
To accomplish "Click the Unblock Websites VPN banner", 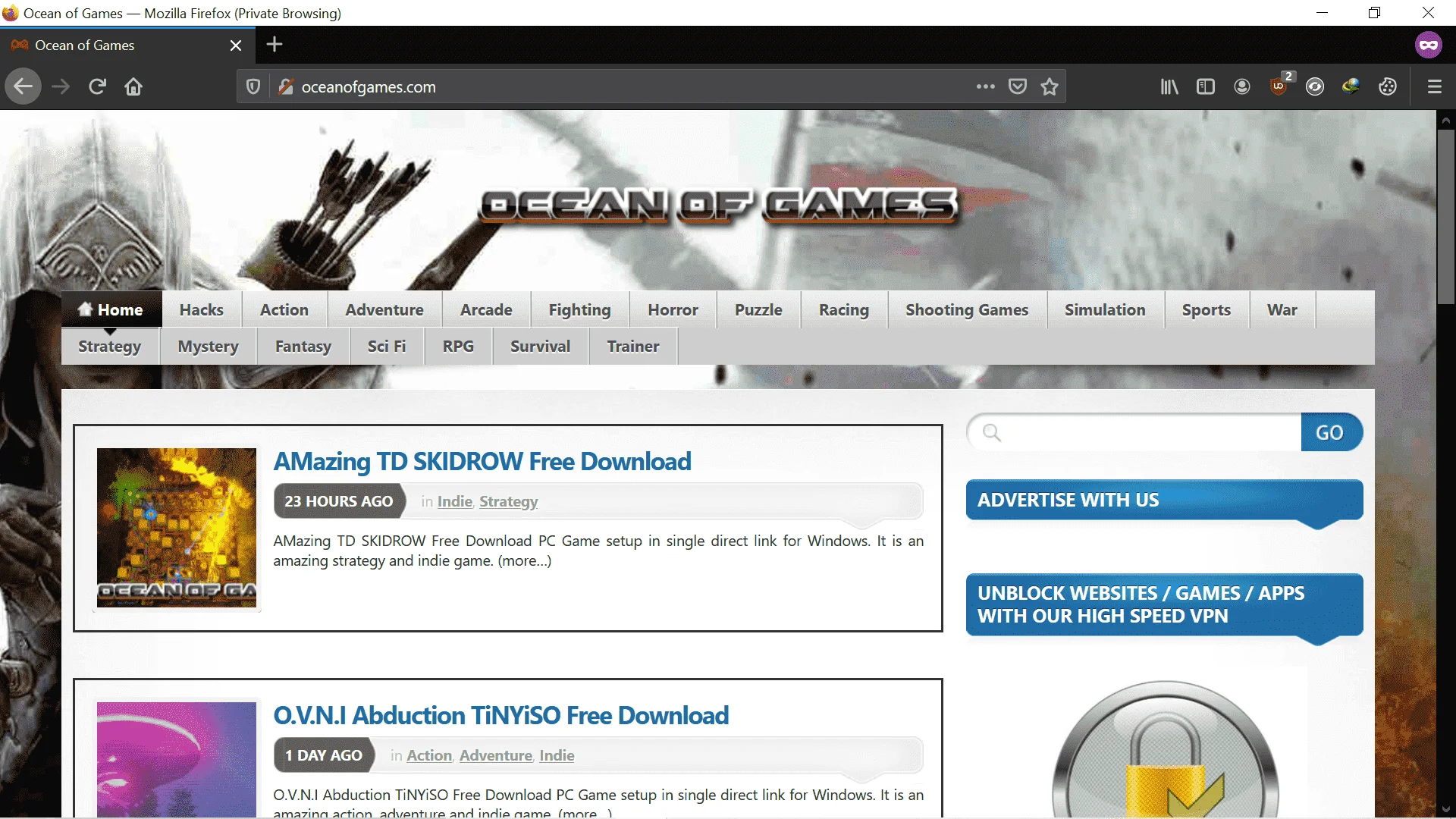I will 1165,604.
